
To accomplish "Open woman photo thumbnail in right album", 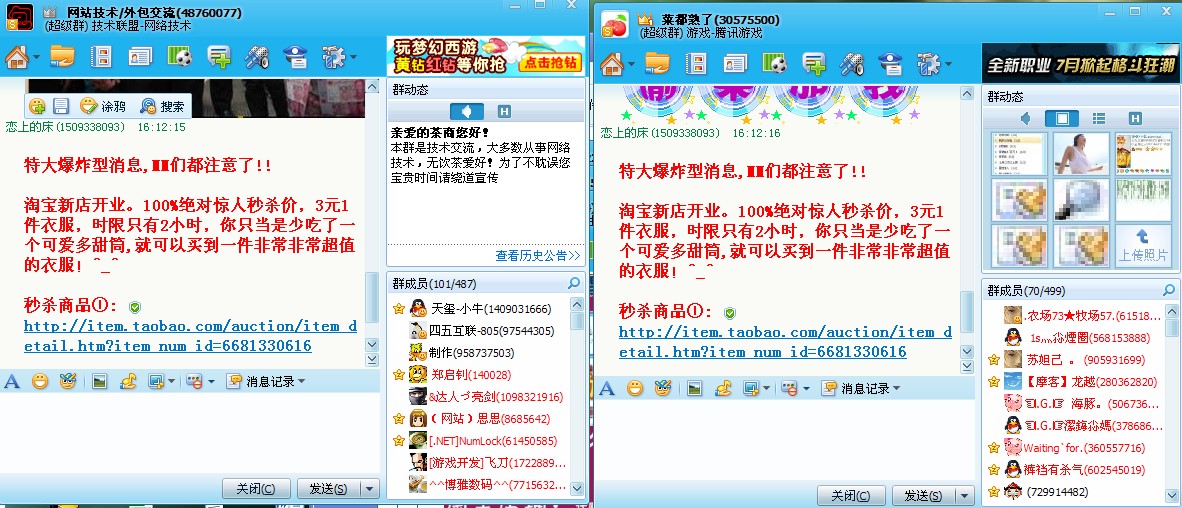I will [x=1081, y=154].
